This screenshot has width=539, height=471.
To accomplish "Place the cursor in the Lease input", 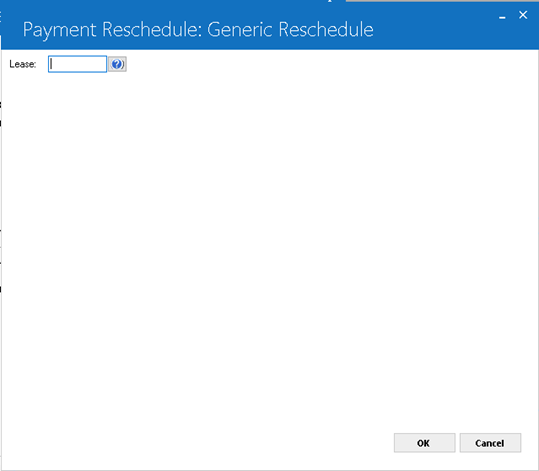I will [x=77, y=64].
